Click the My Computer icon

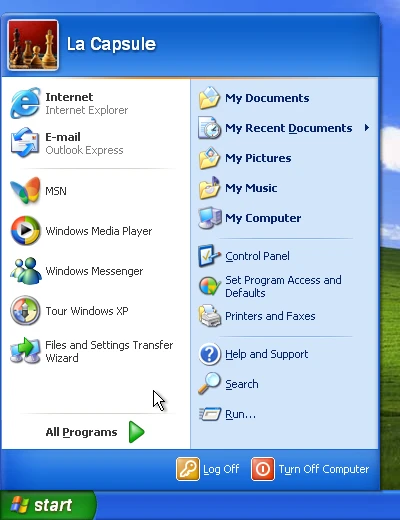click(209, 218)
